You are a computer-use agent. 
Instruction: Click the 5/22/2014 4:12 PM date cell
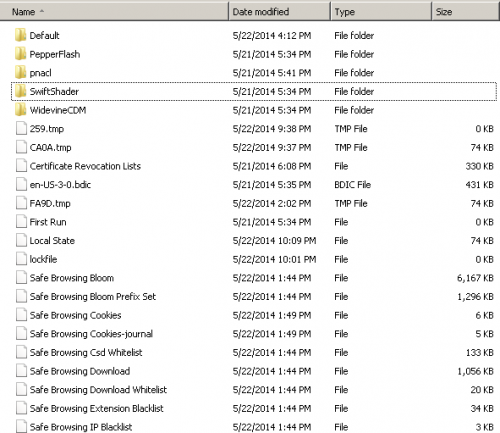272,35
